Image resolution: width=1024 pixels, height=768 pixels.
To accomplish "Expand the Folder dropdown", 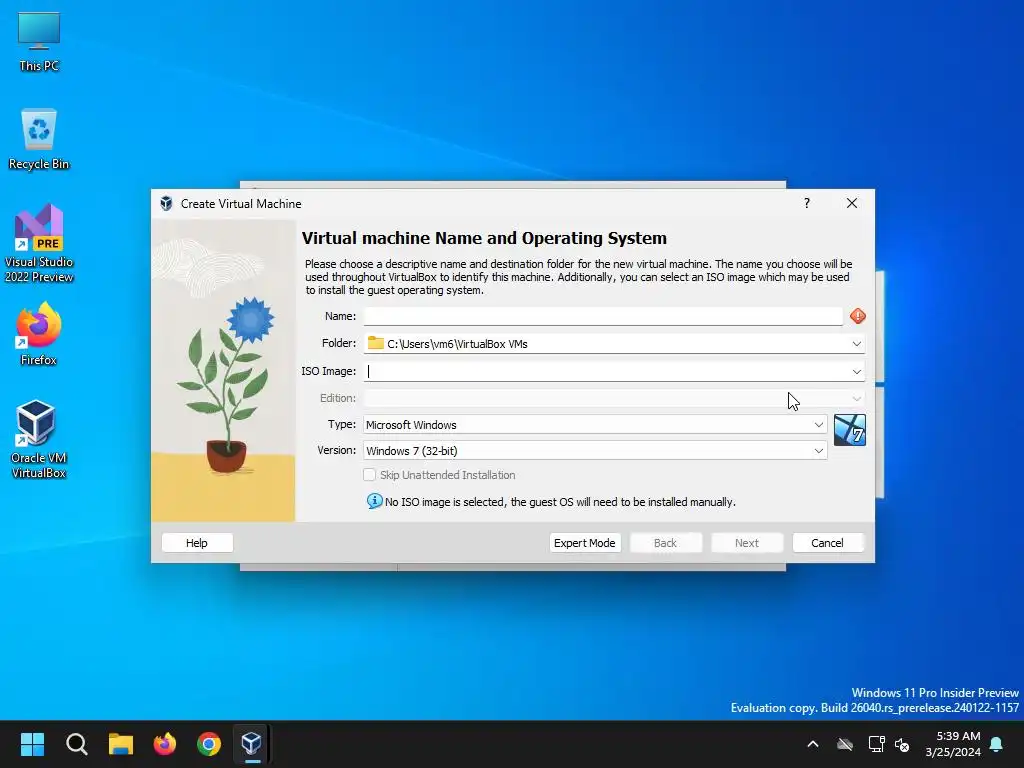I will pos(856,344).
